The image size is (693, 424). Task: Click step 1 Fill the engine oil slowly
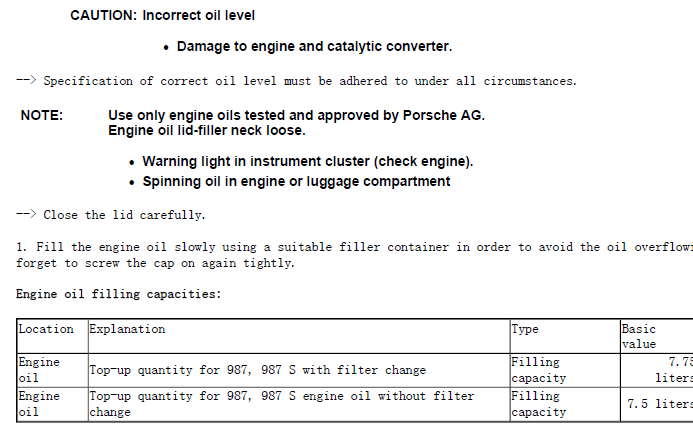[x=354, y=255]
